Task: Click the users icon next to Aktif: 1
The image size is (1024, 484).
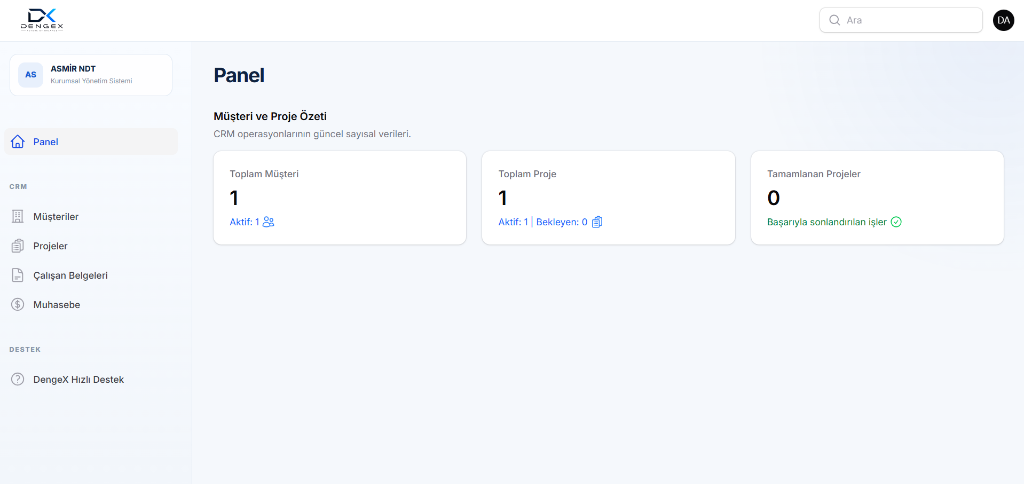Action: tap(268, 222)
